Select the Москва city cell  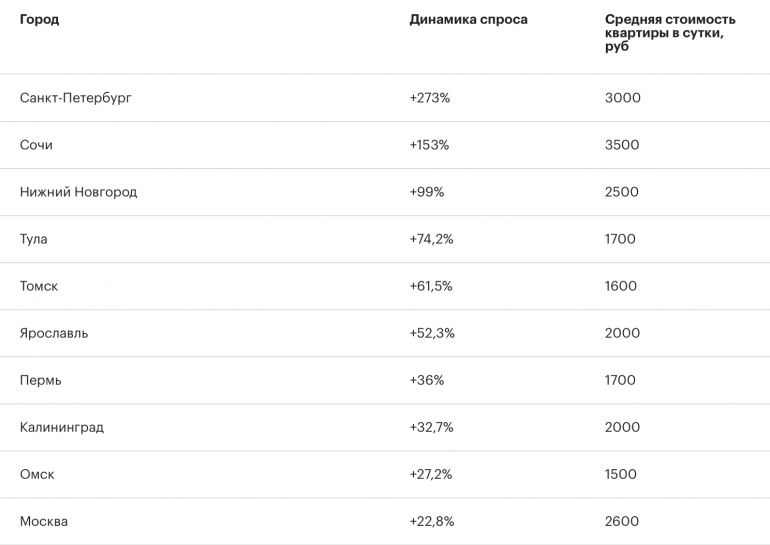[x=44, y=521]
